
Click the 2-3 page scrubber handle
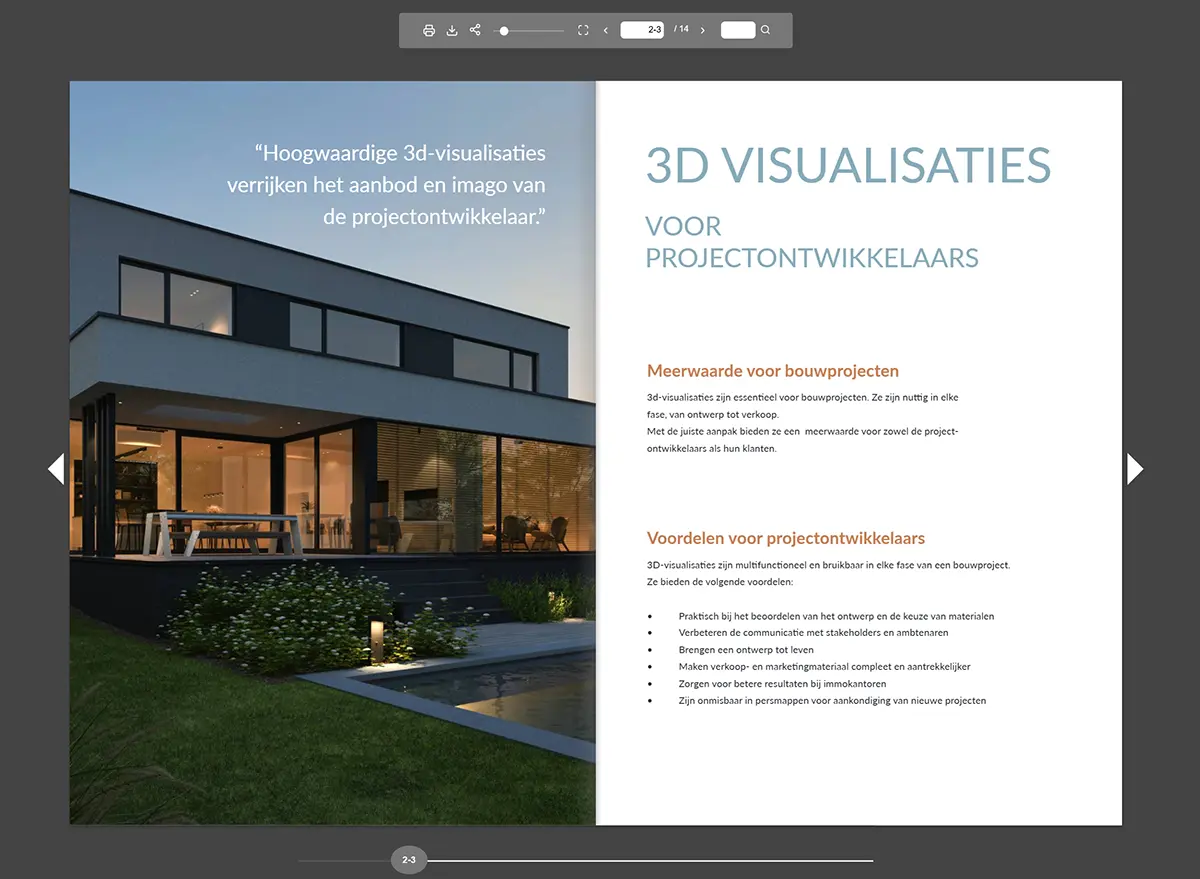(408, 860)
